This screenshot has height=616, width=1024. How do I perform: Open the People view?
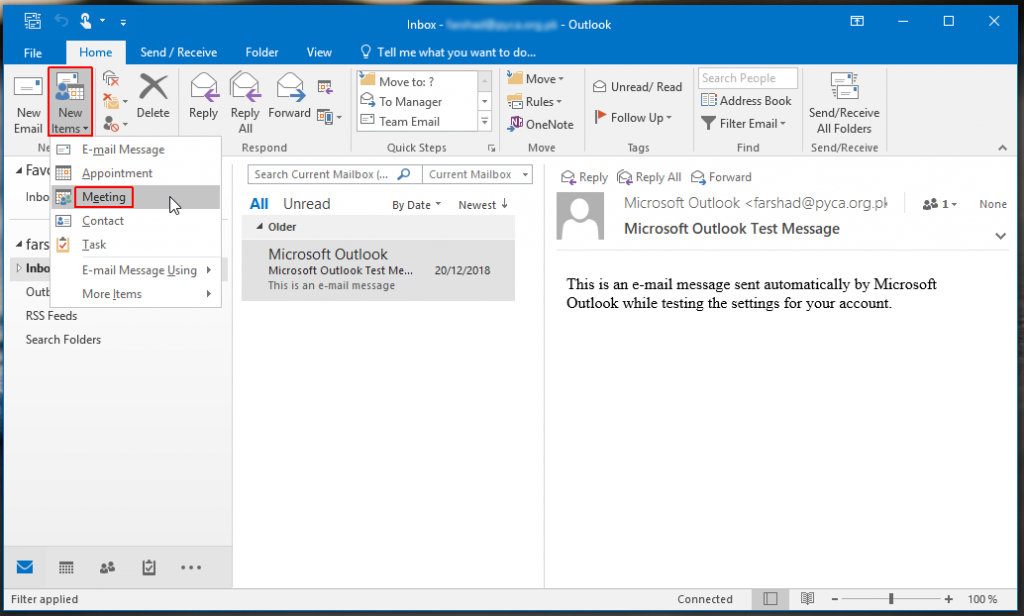(107, 567)
